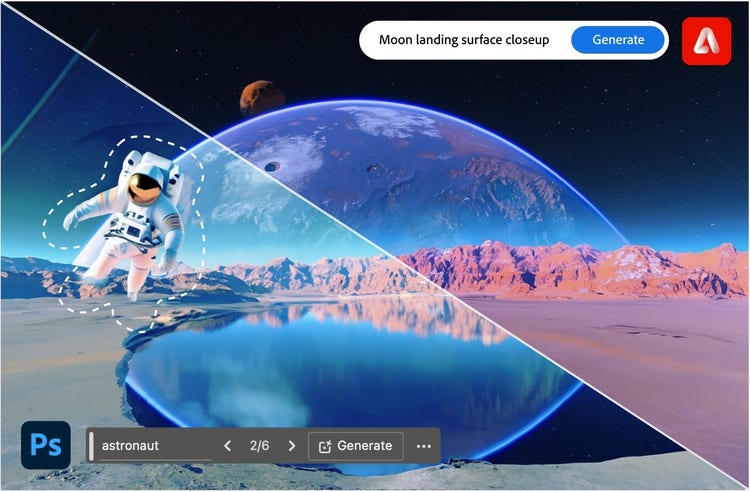The height and width of the screenshot is (492, 750).
Task: Go to next variation with right chevron
Action: (x=292, y=446)
